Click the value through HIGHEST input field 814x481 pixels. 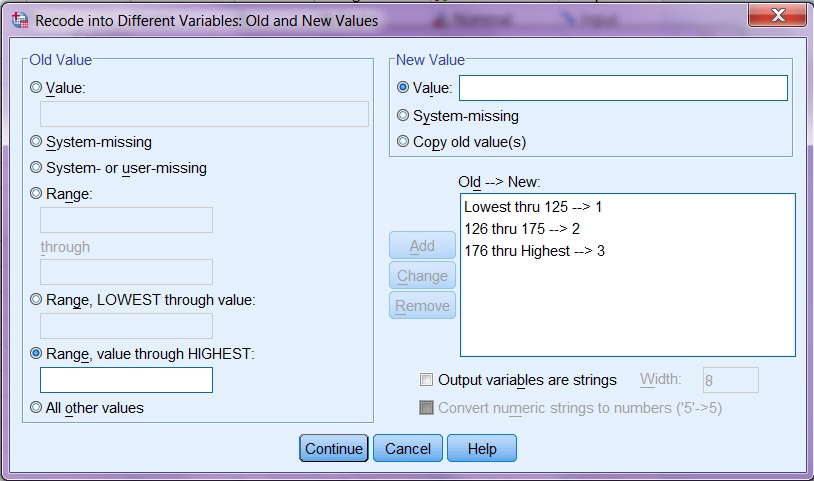point(126,380)
